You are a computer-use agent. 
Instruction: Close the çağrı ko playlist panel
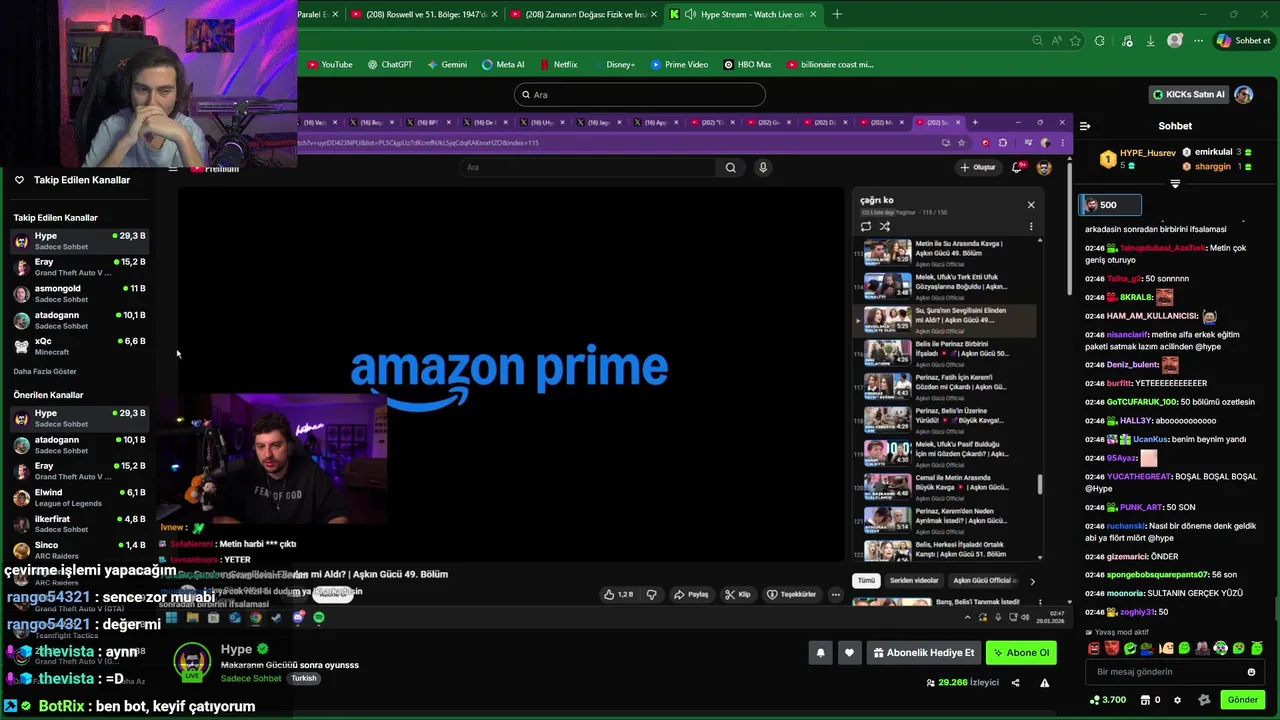point(1031,205)
